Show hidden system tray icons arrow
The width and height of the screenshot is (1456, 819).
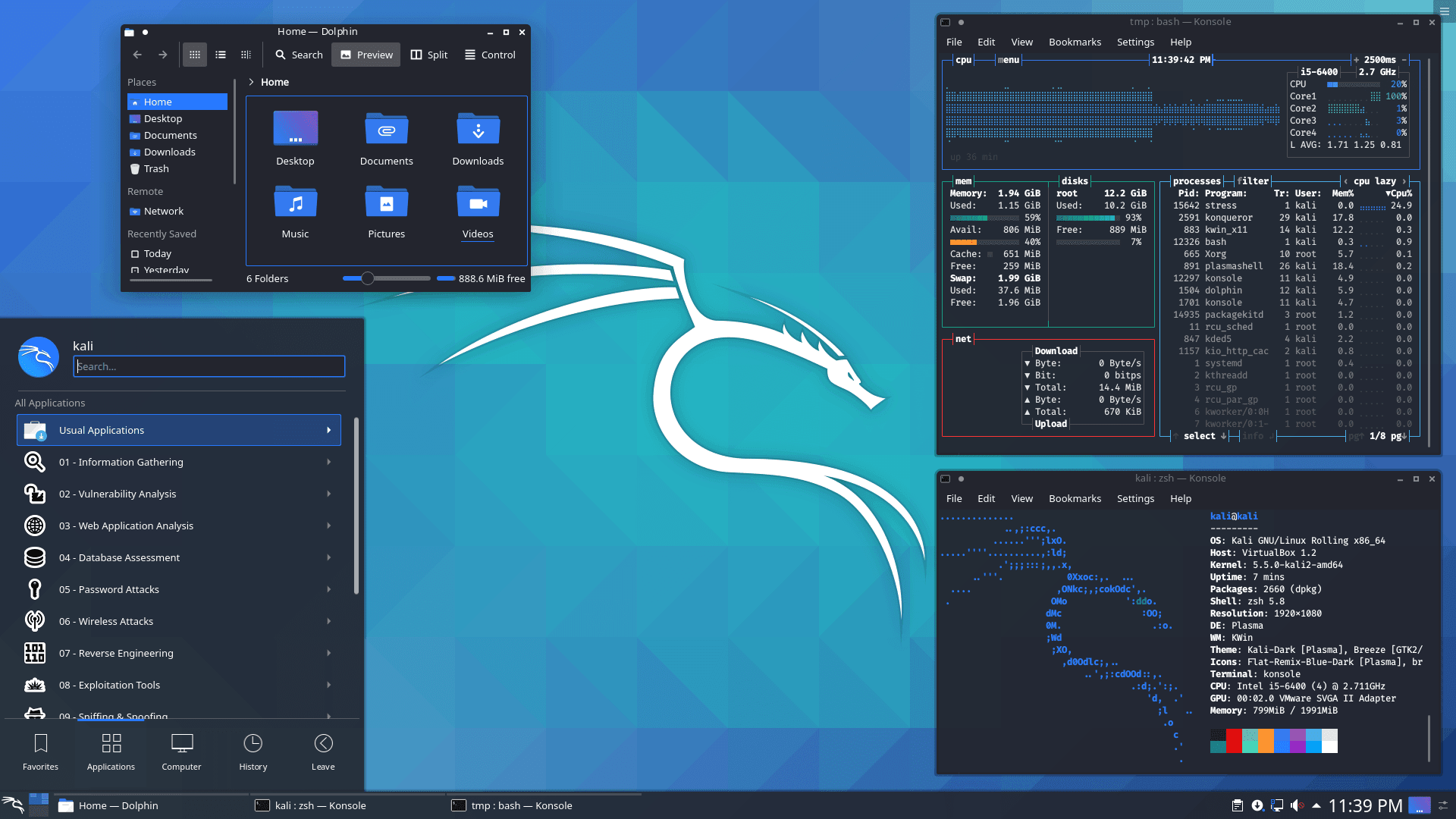click(1316, 805)
